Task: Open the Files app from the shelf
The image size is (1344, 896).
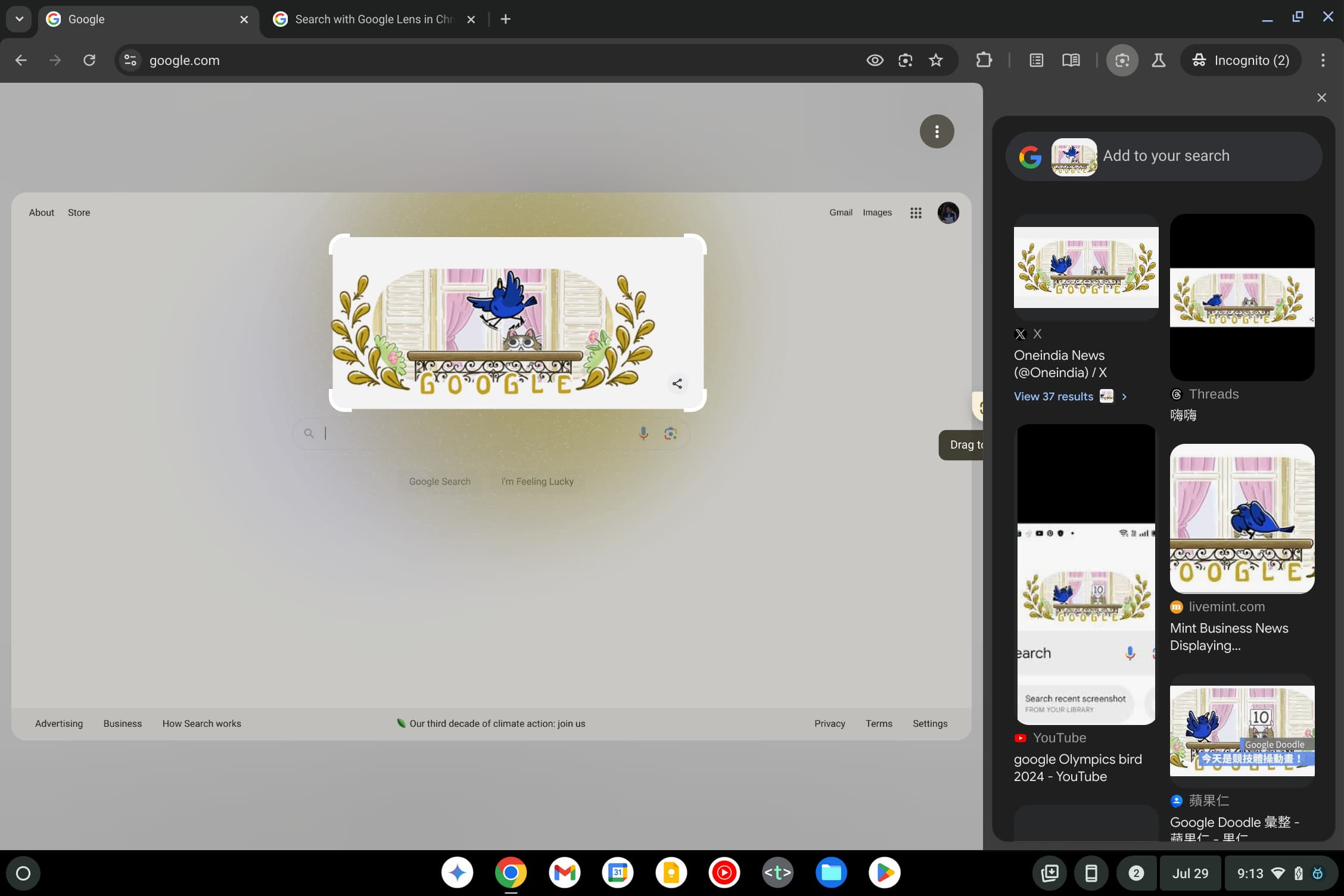Action: pyautogui.click(x=831, y=872)
